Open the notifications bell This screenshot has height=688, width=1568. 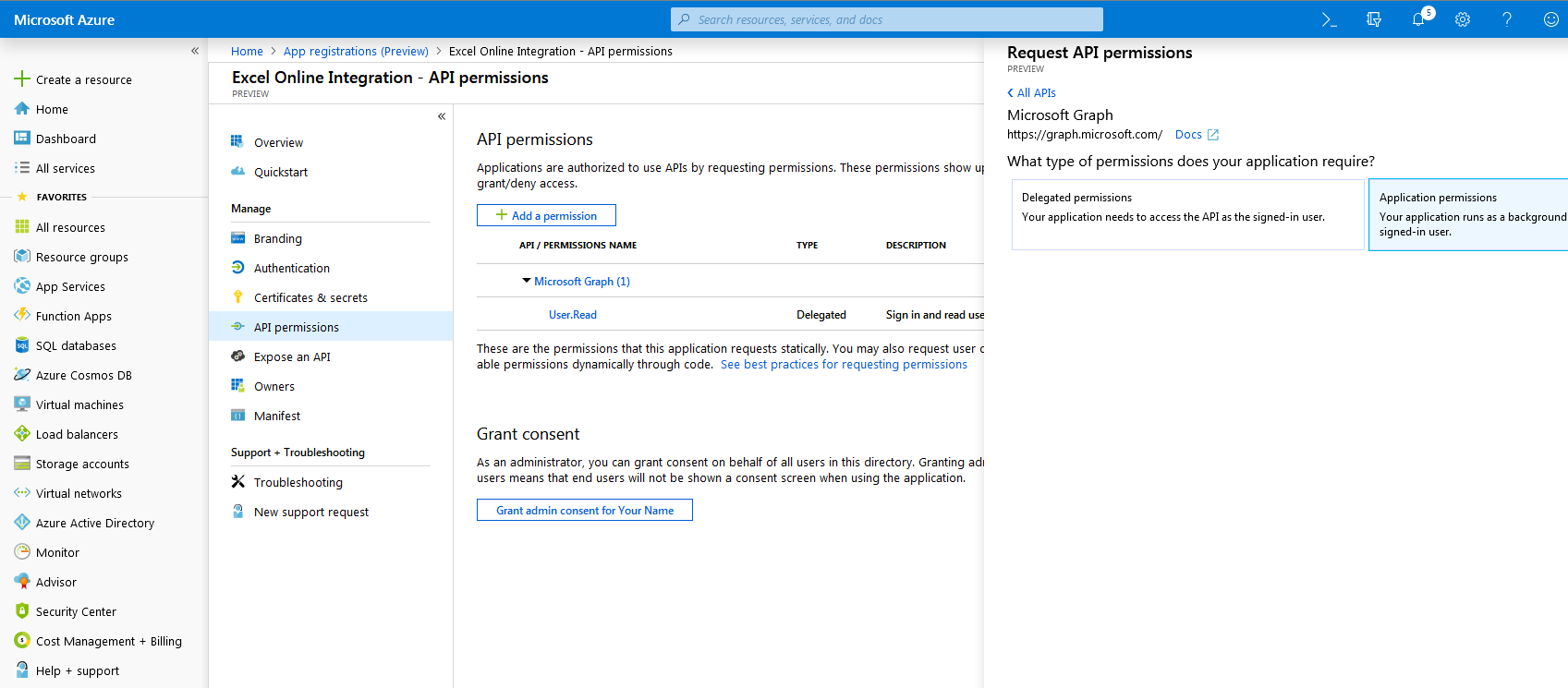pos(1418,19)
